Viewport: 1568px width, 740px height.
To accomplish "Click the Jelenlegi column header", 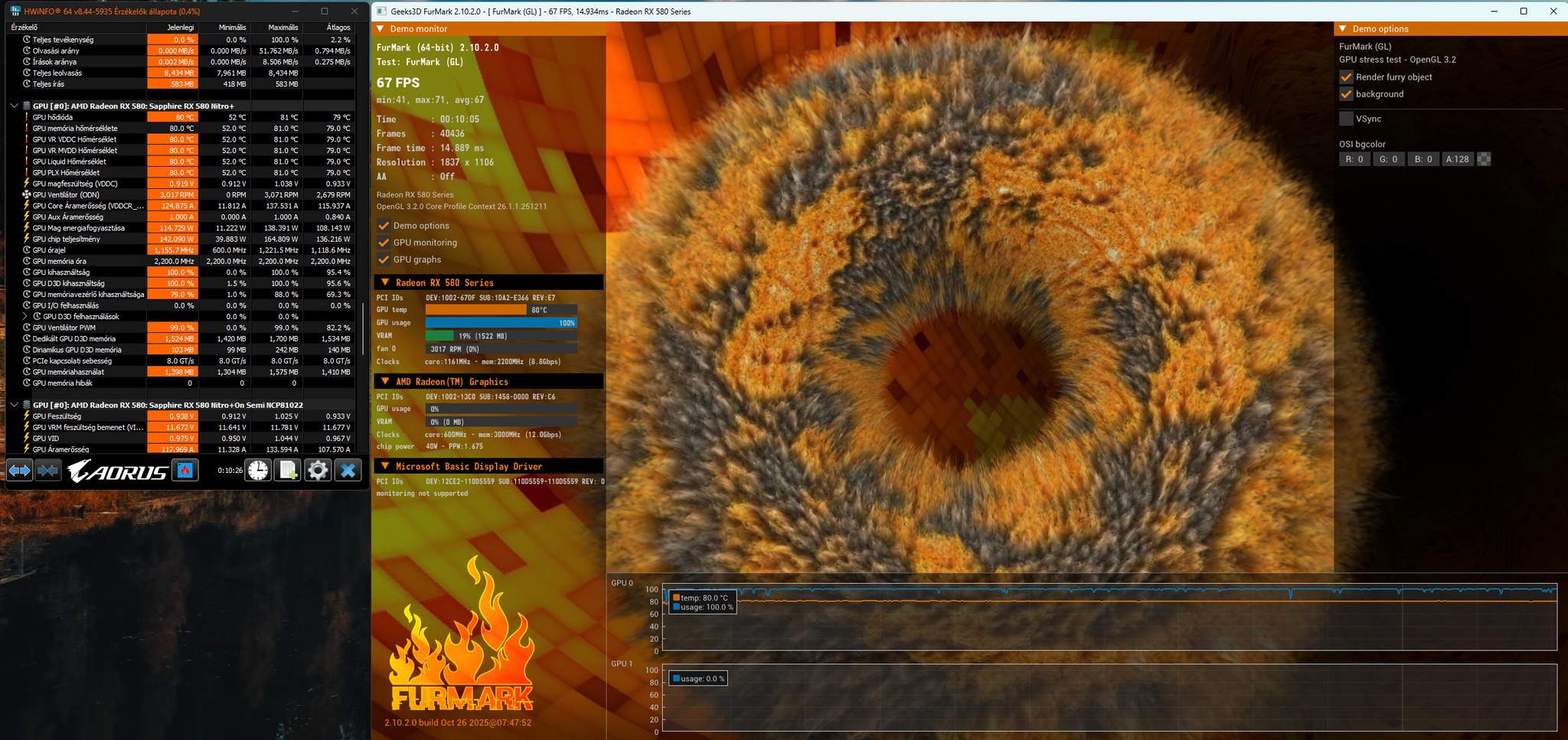I will [171, 28].
